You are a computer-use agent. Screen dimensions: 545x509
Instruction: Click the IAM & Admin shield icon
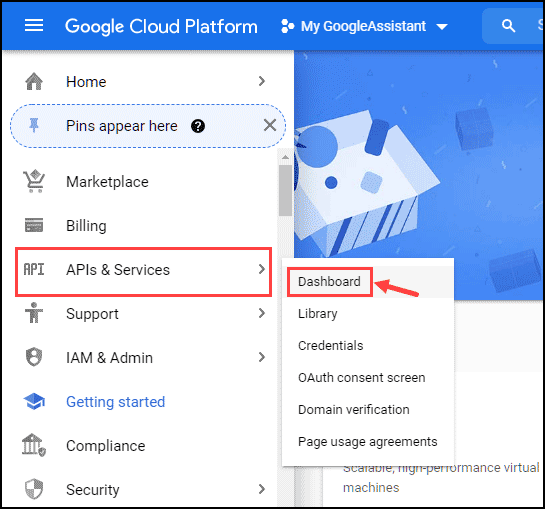click(x=34, y=357)
